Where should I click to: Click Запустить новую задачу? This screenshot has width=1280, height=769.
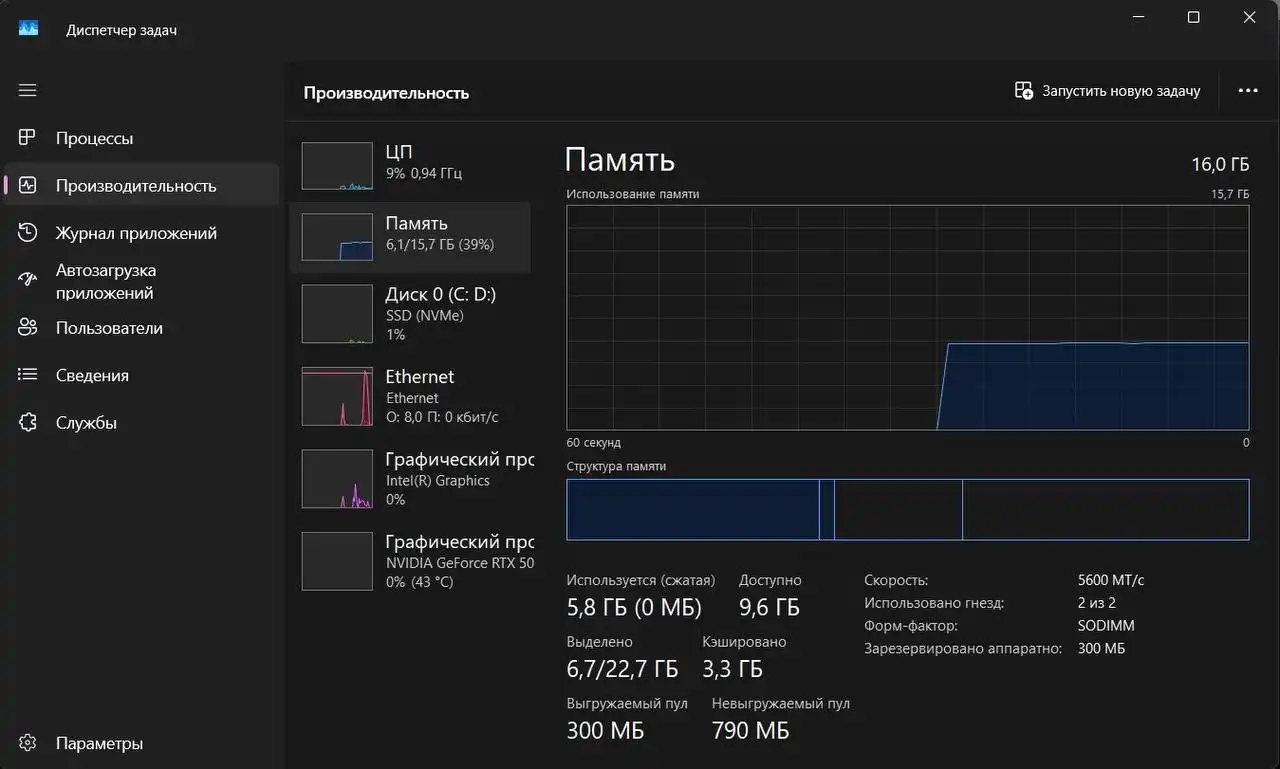(x=1107, y=90)
